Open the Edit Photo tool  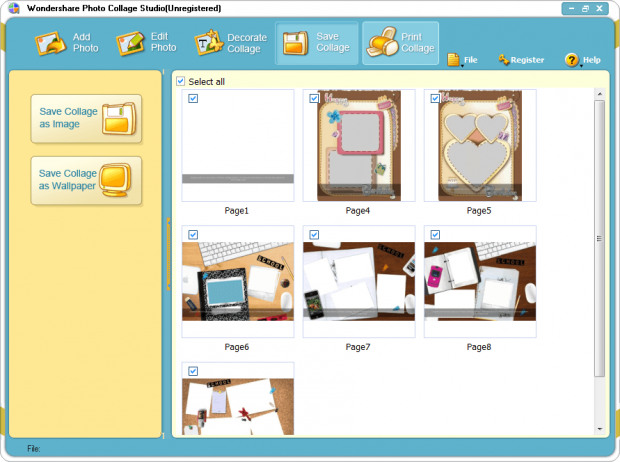pos(146,43)
